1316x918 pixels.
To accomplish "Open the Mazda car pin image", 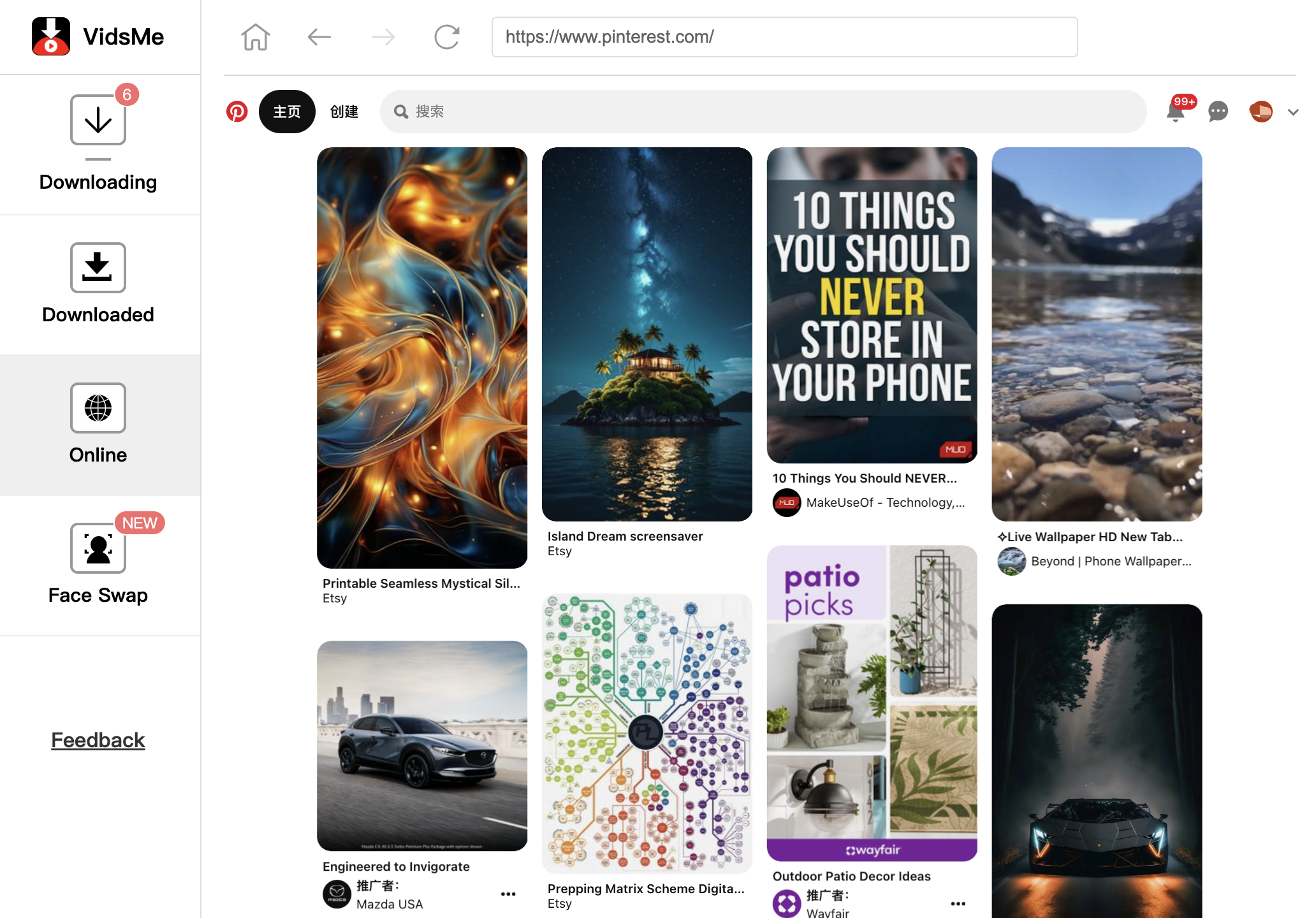I will click(422, 746).
